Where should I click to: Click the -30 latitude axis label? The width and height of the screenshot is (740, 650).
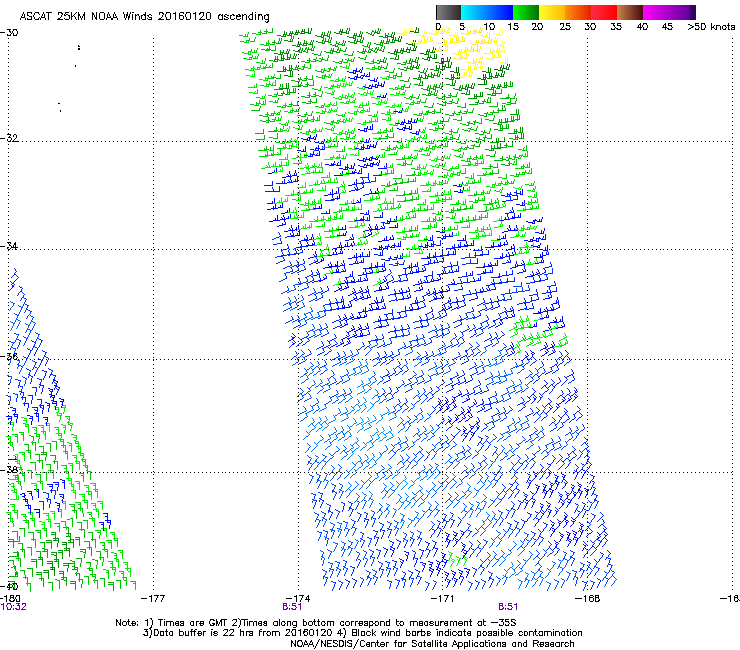(x=9, y=33)
